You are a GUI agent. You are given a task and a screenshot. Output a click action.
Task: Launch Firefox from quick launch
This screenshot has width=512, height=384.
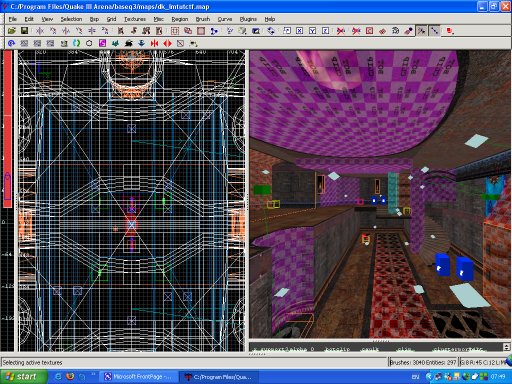tap(70, 377)
